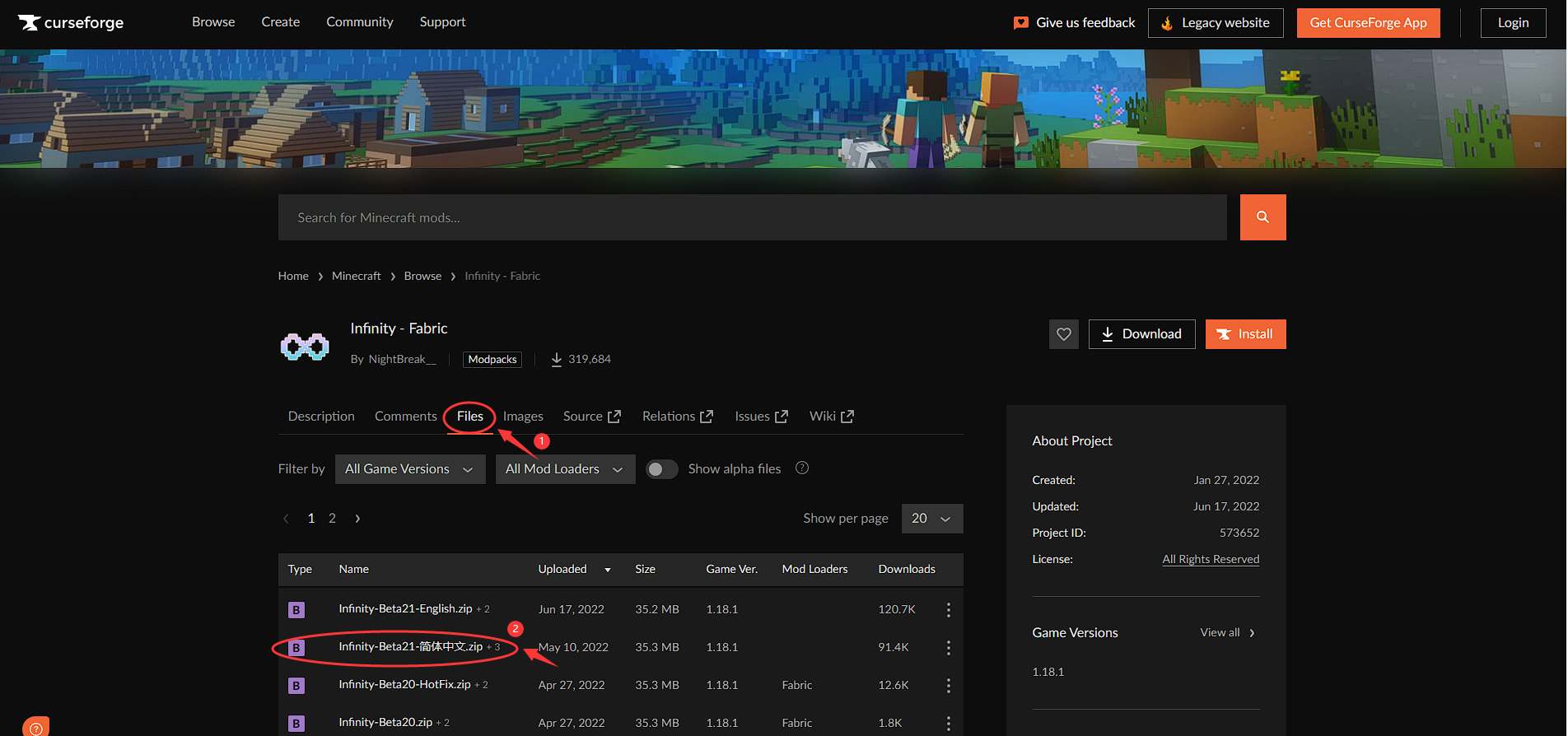Image resolution: width=1568 pixels, height=736 pixels.
Task: Click the Modpacks category tag
Action: [x=492, y=360]
